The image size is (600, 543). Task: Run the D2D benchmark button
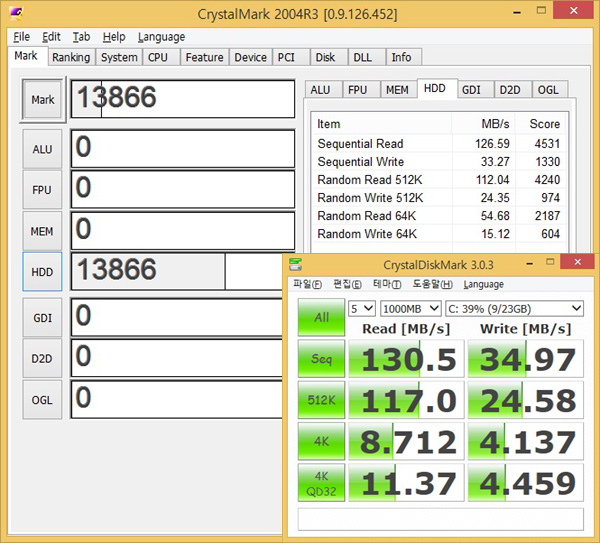point(42,359)
